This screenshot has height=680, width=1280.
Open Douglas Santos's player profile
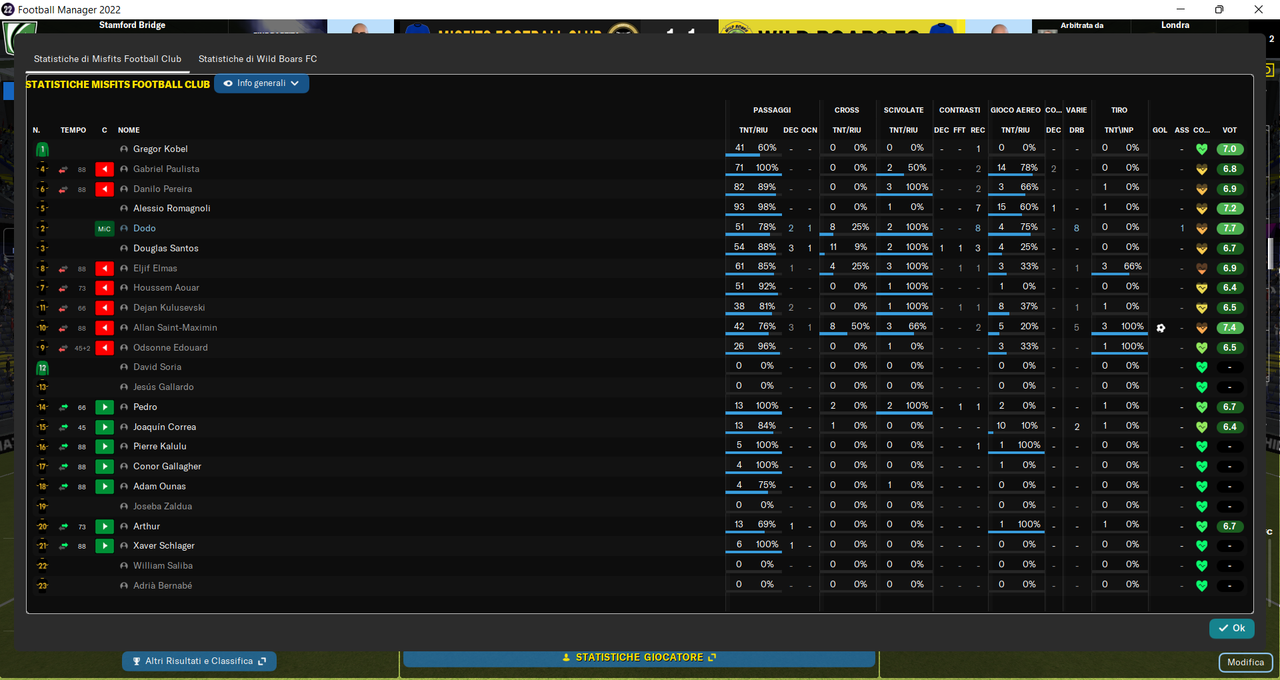tap(166, 248)
